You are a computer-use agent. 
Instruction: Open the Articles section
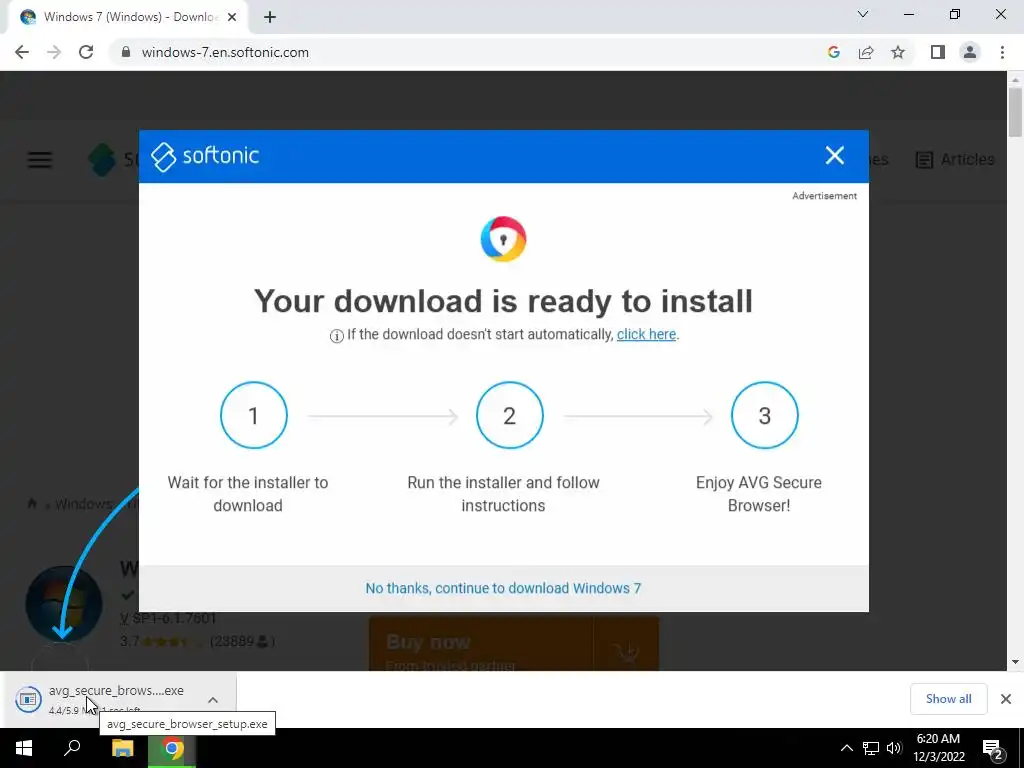point(955,159)
